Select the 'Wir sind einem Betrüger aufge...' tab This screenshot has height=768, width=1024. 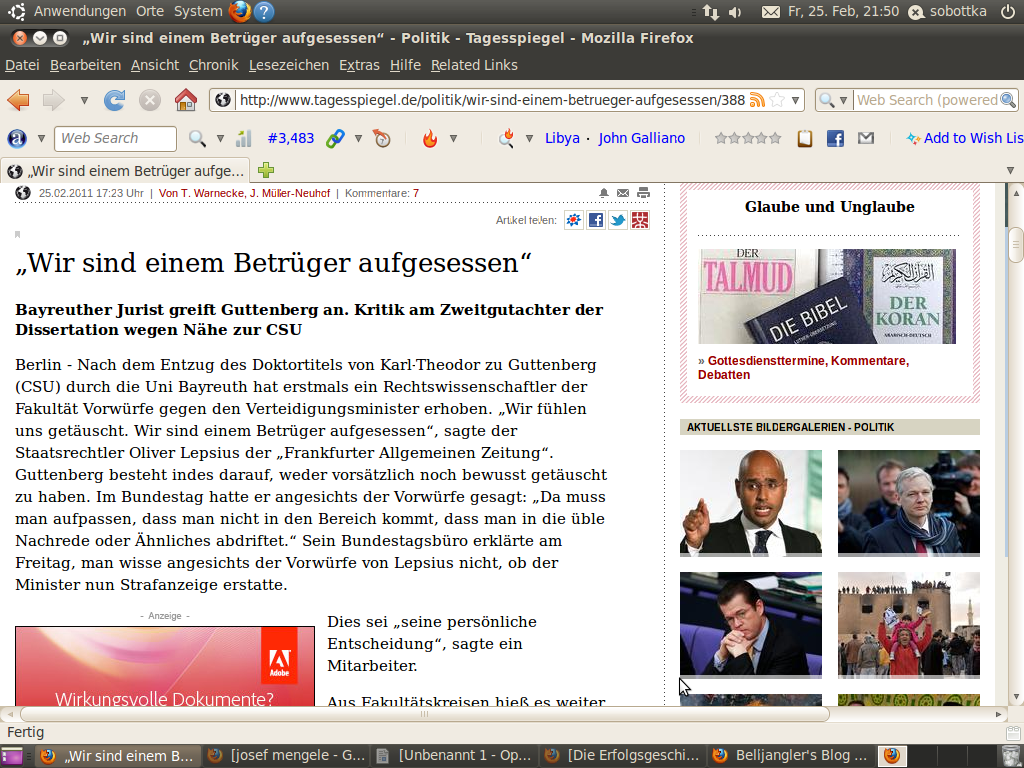125,171
